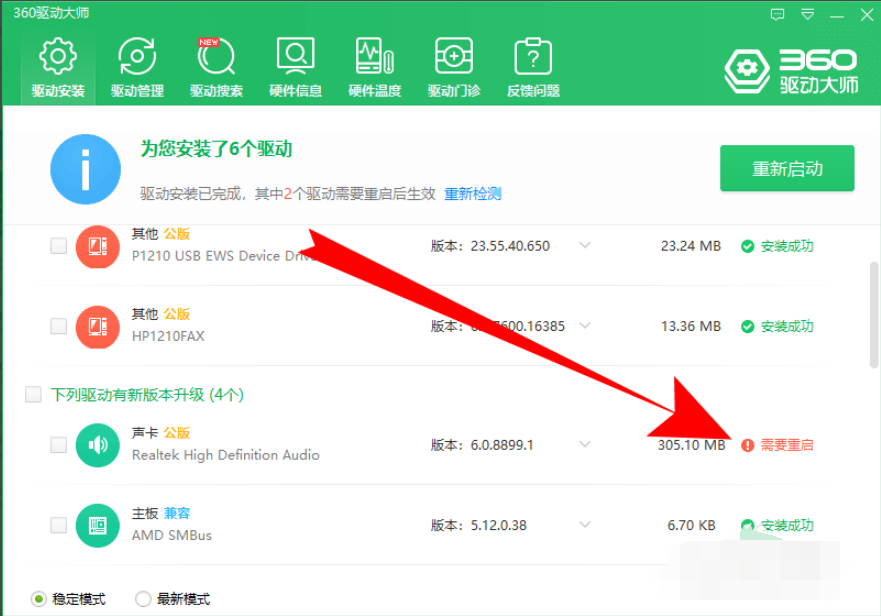
Task: Open the 驱动安装 gear icon tab
Action: [58, 67]
